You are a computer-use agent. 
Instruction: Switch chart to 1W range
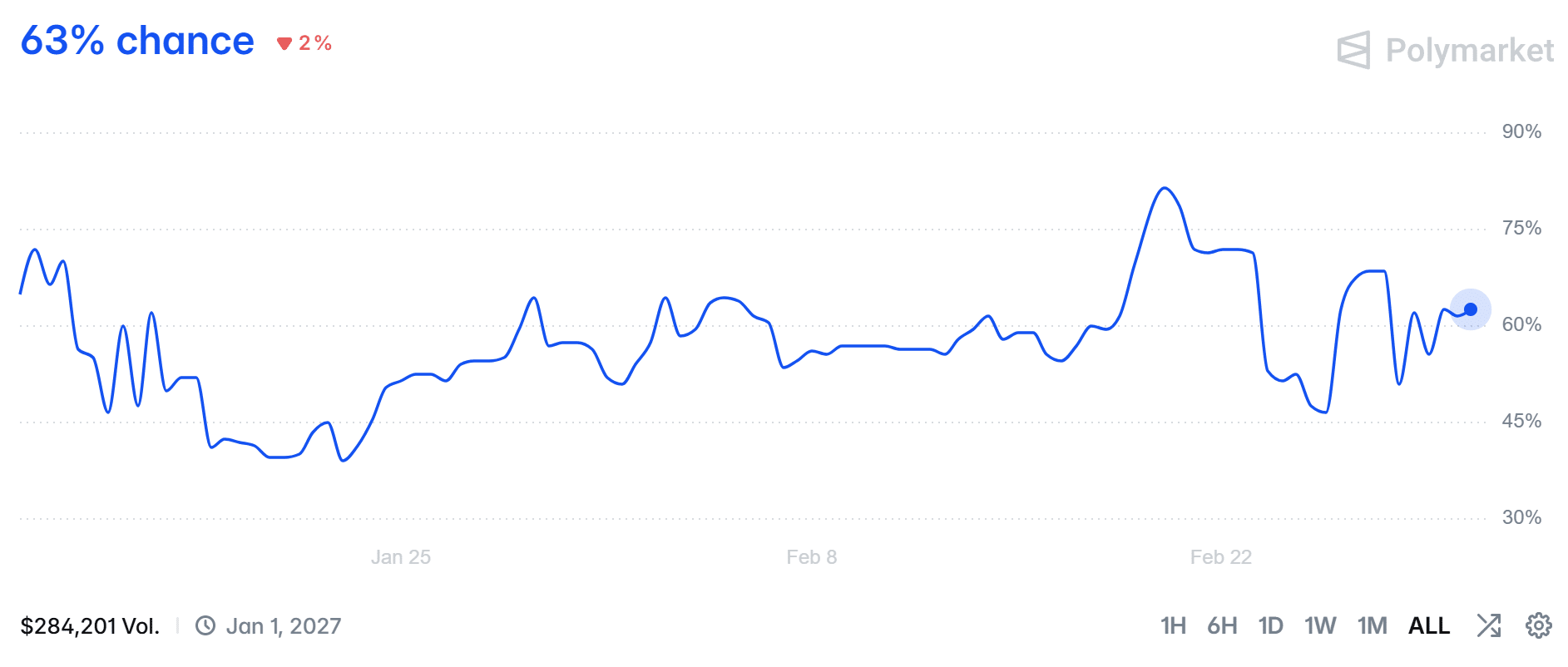click(x=1320, y=625)
